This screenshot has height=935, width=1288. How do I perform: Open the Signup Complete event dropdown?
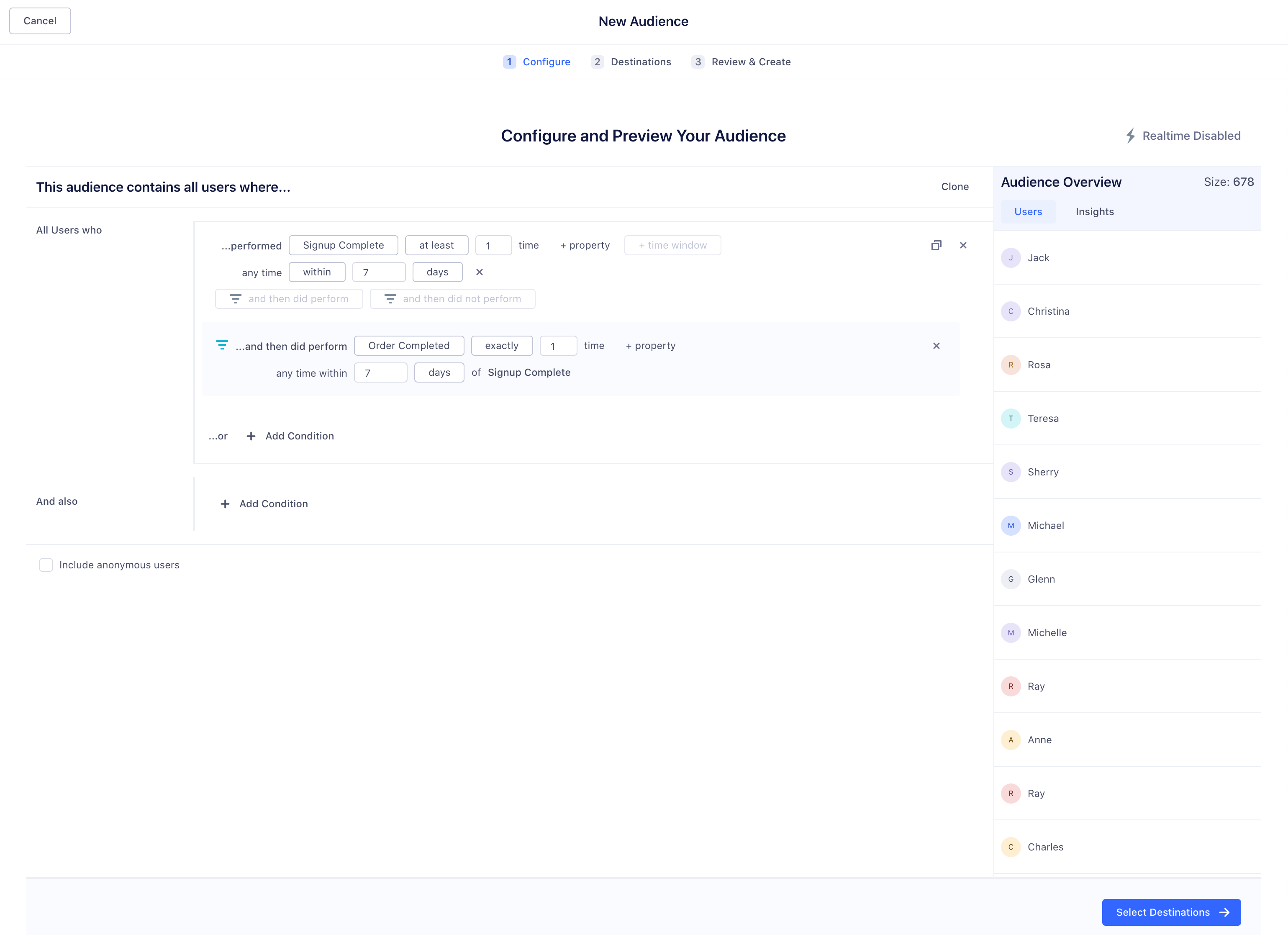343,245
